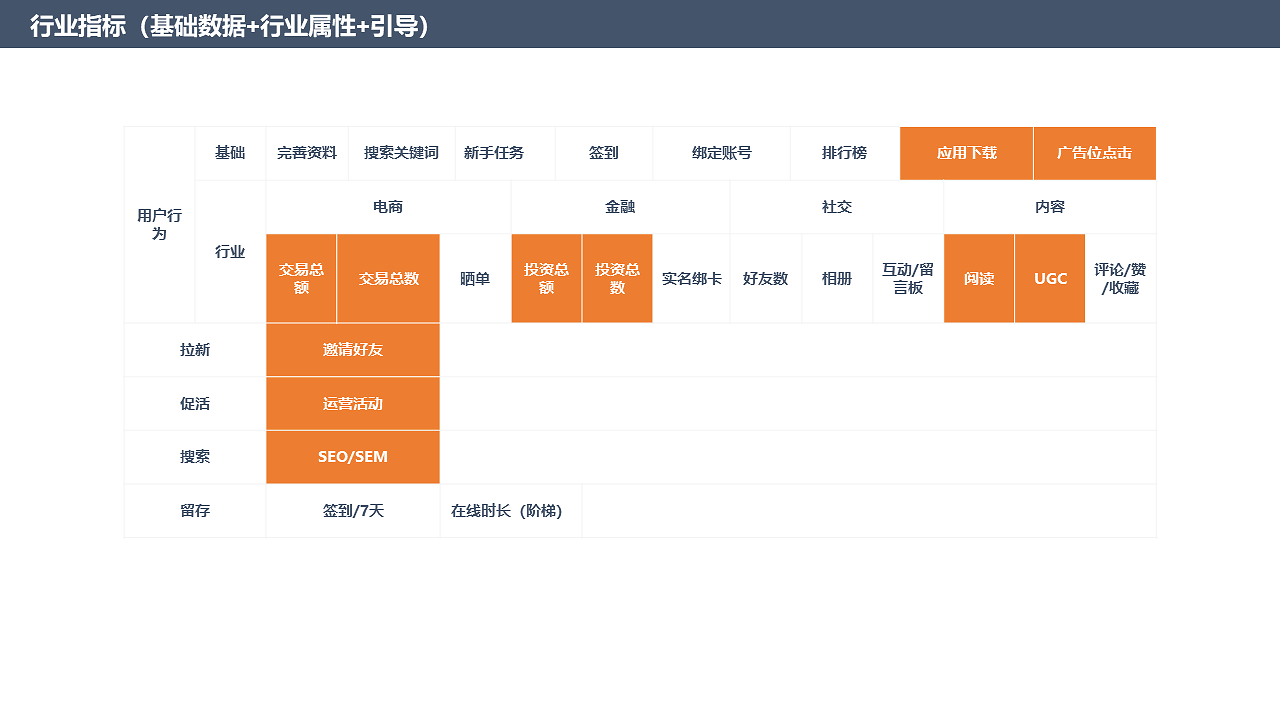1280x720 pixels.
Task: Click the 签到 cell in 基础 row
Action: click(x=604, y=153)
